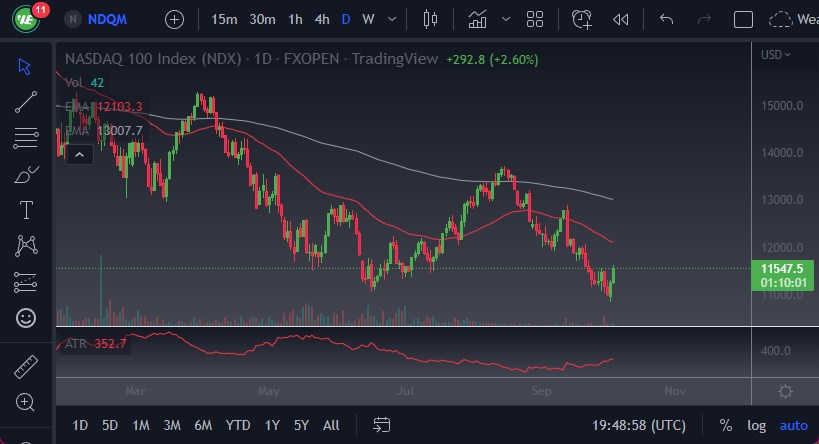Switch to the 15m timeframe
819x444 pixels.
[224, 20]
